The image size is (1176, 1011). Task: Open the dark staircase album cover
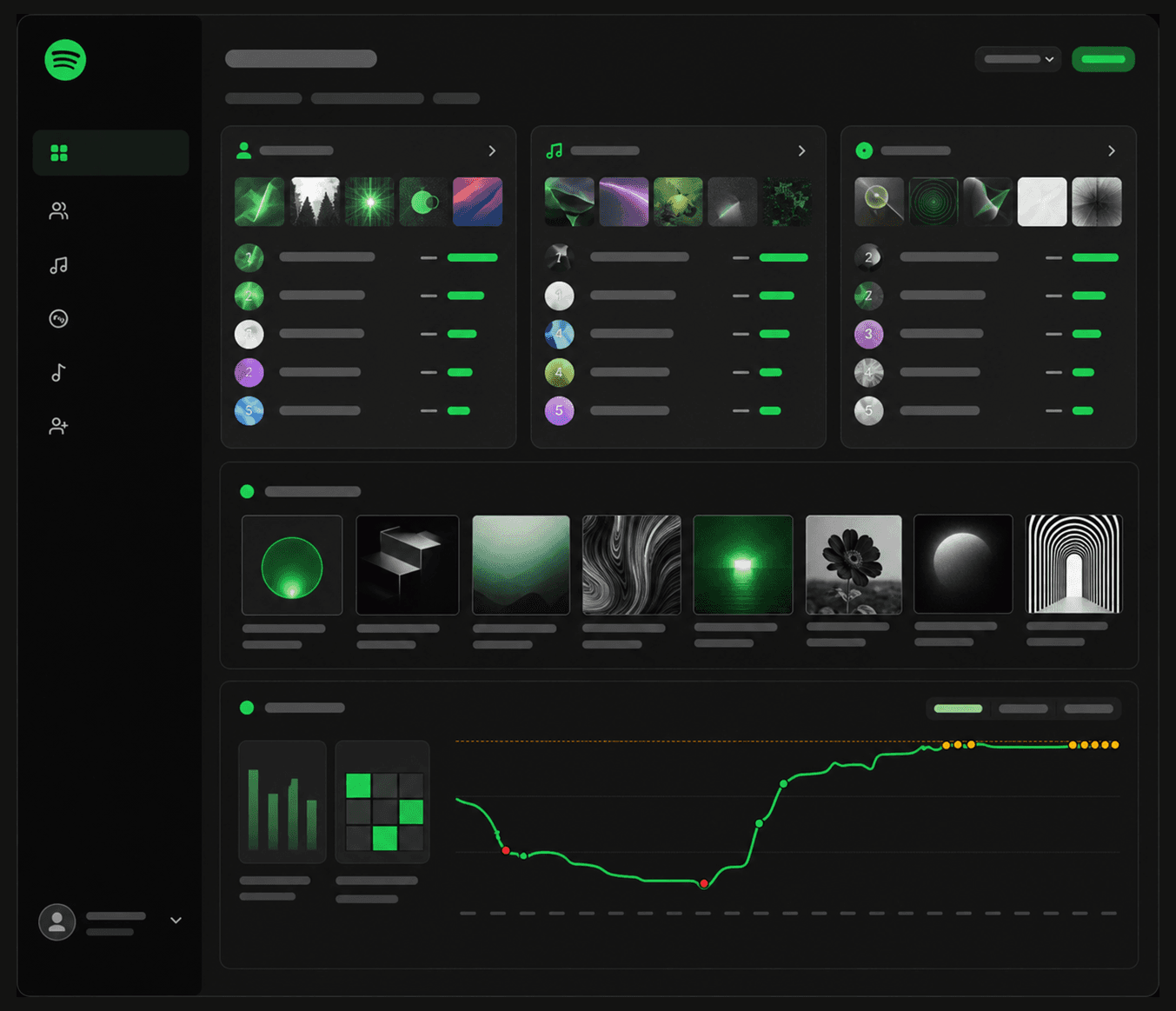tap(408, 565)
